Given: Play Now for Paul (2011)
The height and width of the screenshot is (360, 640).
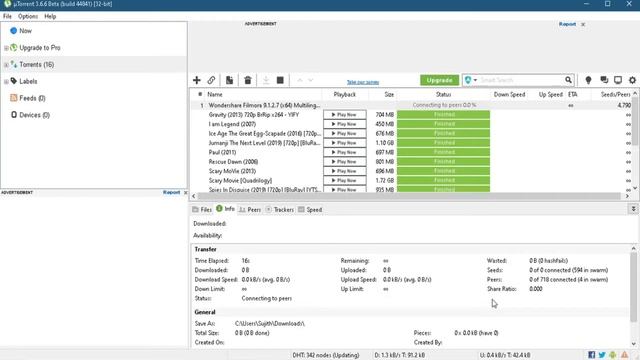Looking at the screenshot, I should (345, 152).
